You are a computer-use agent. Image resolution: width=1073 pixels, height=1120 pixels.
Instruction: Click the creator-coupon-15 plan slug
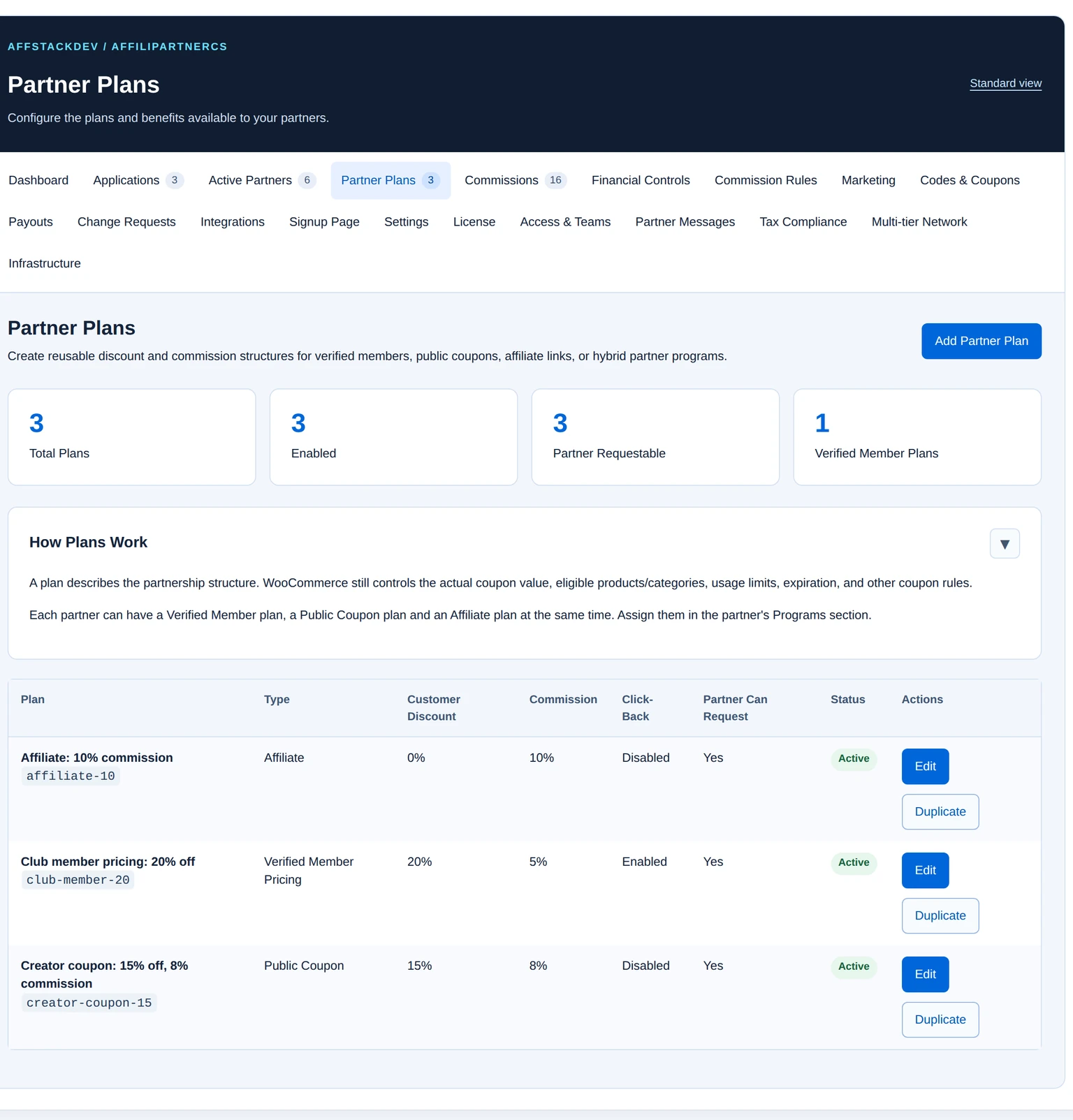click(89, 1003)
